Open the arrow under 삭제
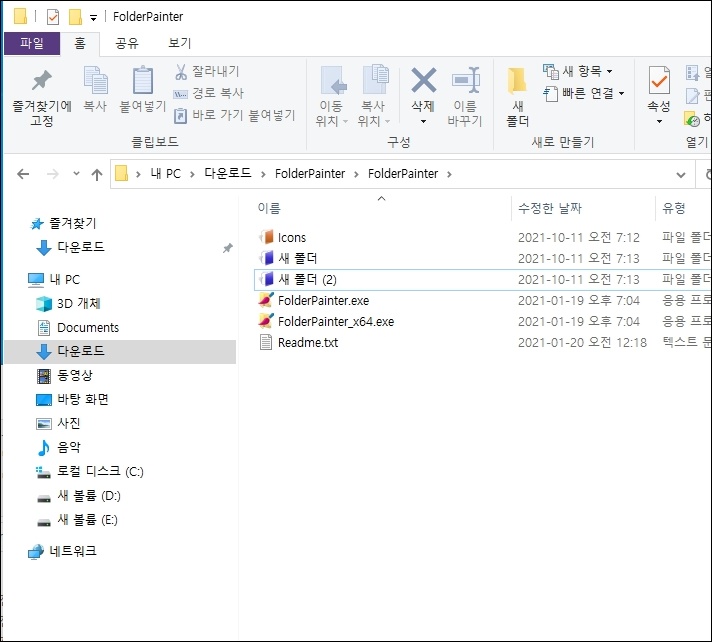The image size is (712, 642). [x=423, y=122]
